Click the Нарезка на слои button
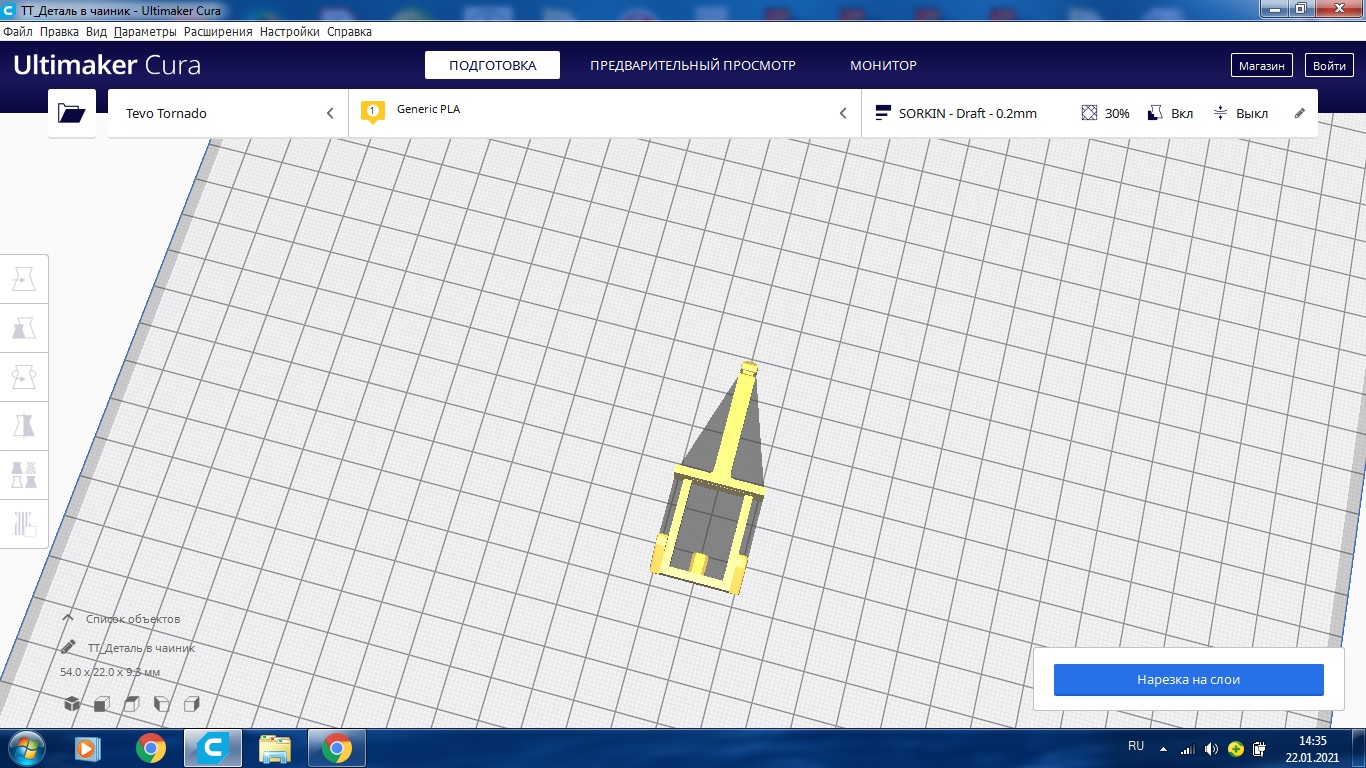The width and height of the screenshot is (1366, 768). pyautogui.click(x=1188, y=680)
